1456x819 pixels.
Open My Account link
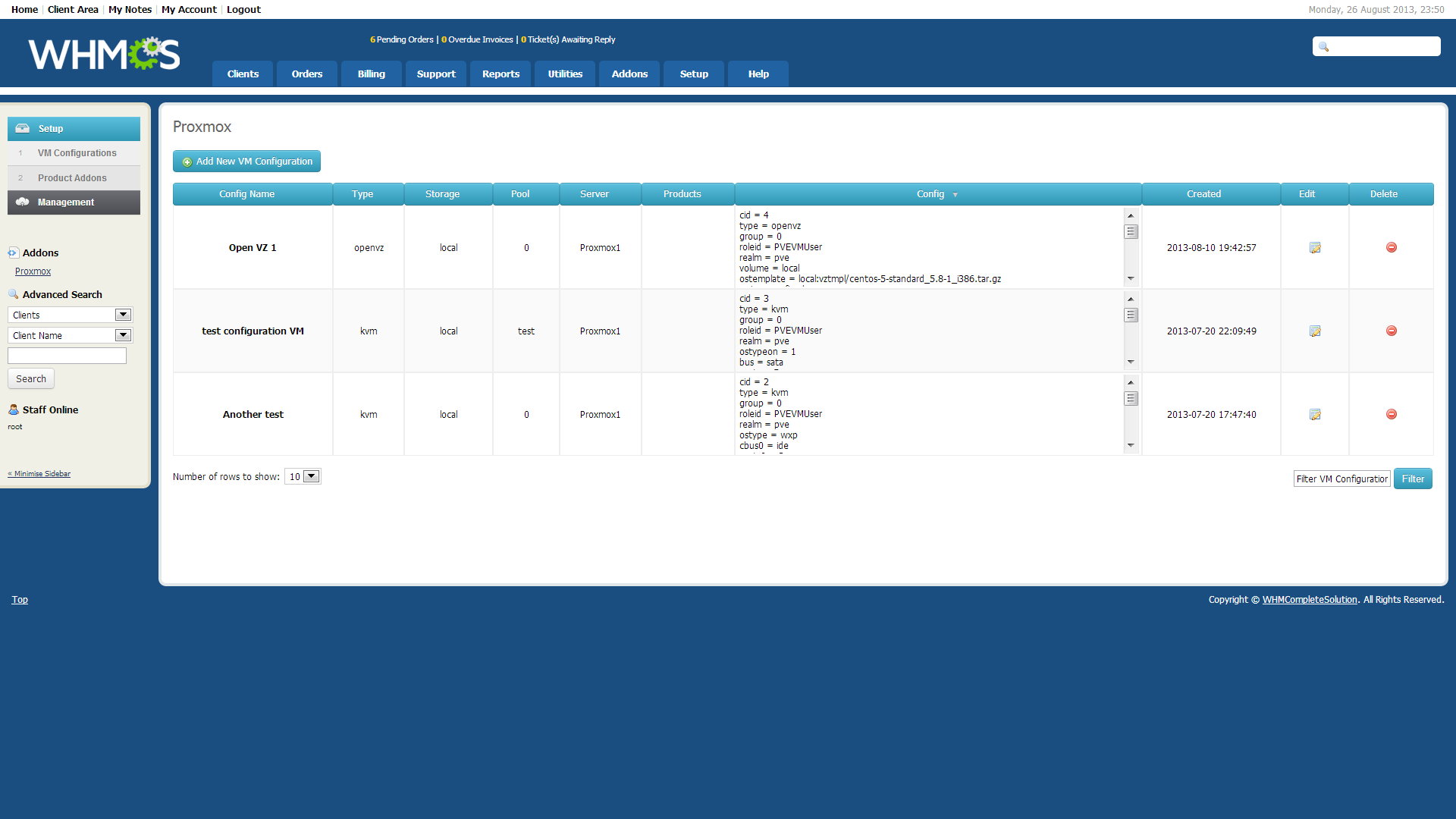click(189, 9)
